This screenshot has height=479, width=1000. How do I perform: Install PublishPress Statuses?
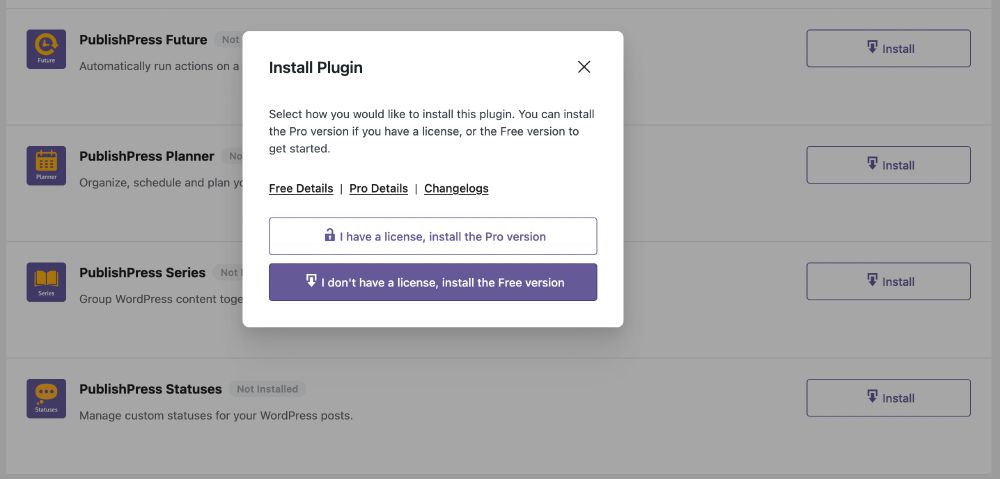[888, 398]
